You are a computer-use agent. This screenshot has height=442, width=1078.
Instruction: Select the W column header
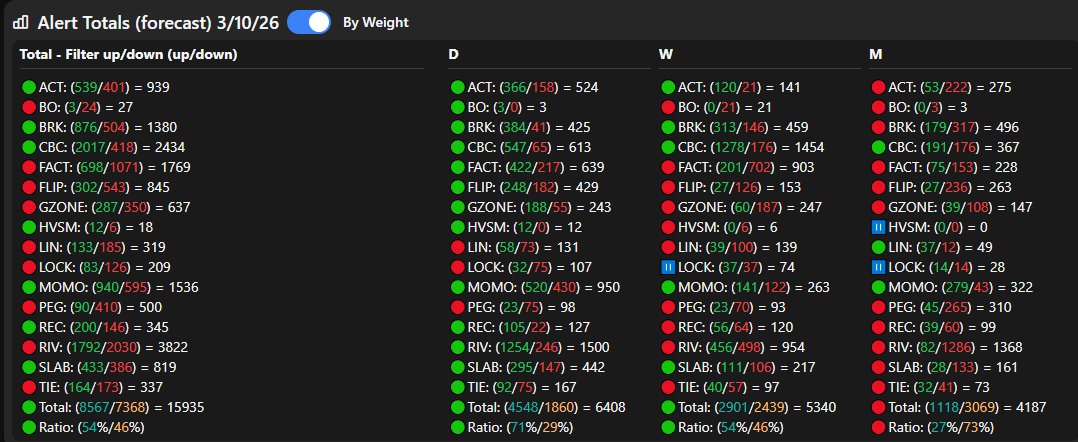(666, 54)
